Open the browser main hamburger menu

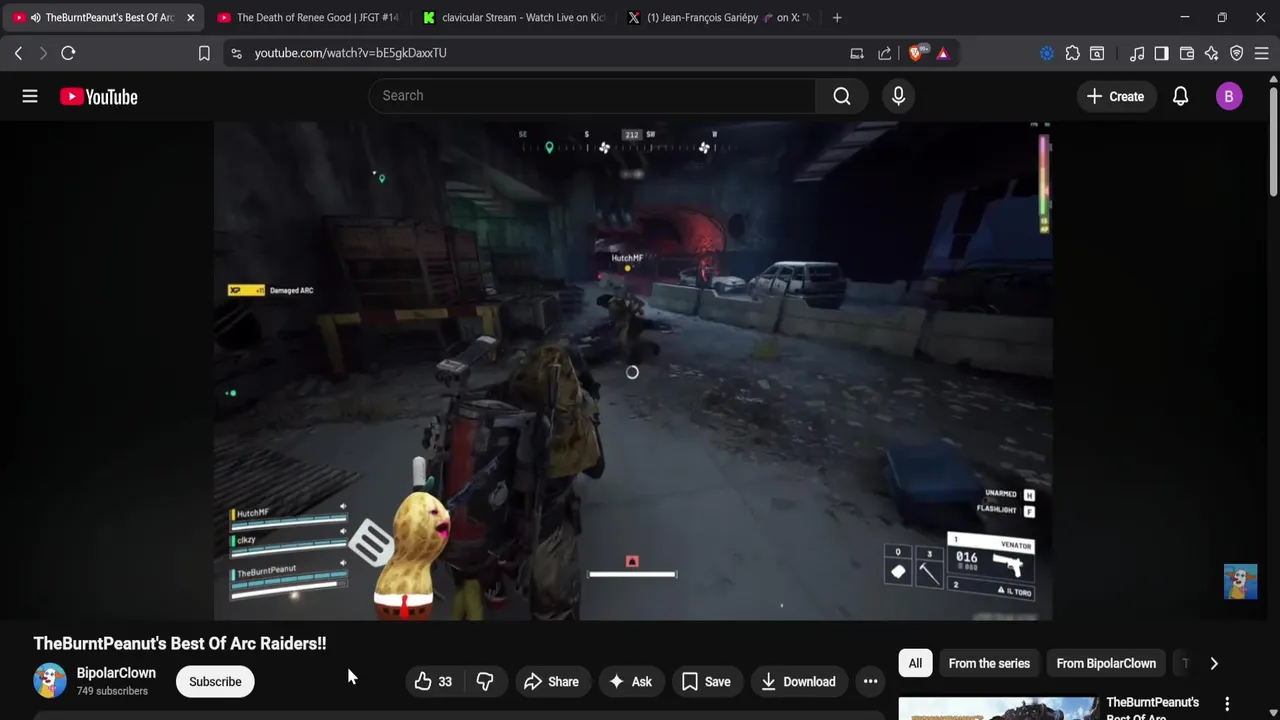coord(1262,53)
